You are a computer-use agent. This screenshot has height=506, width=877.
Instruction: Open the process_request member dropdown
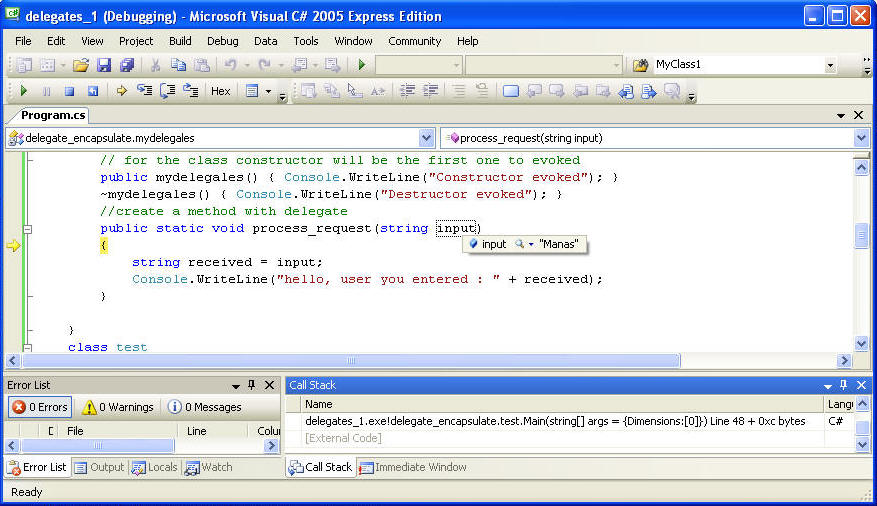861,138
